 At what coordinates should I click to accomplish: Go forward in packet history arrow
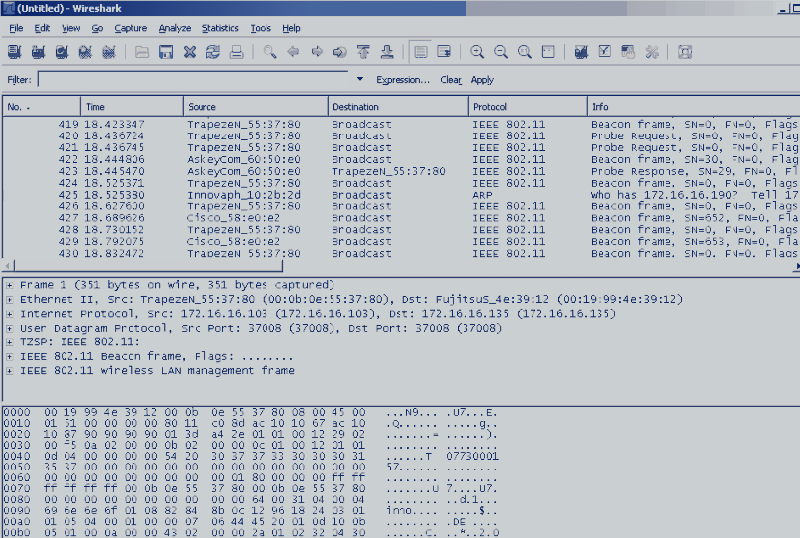tap(317, 52)
